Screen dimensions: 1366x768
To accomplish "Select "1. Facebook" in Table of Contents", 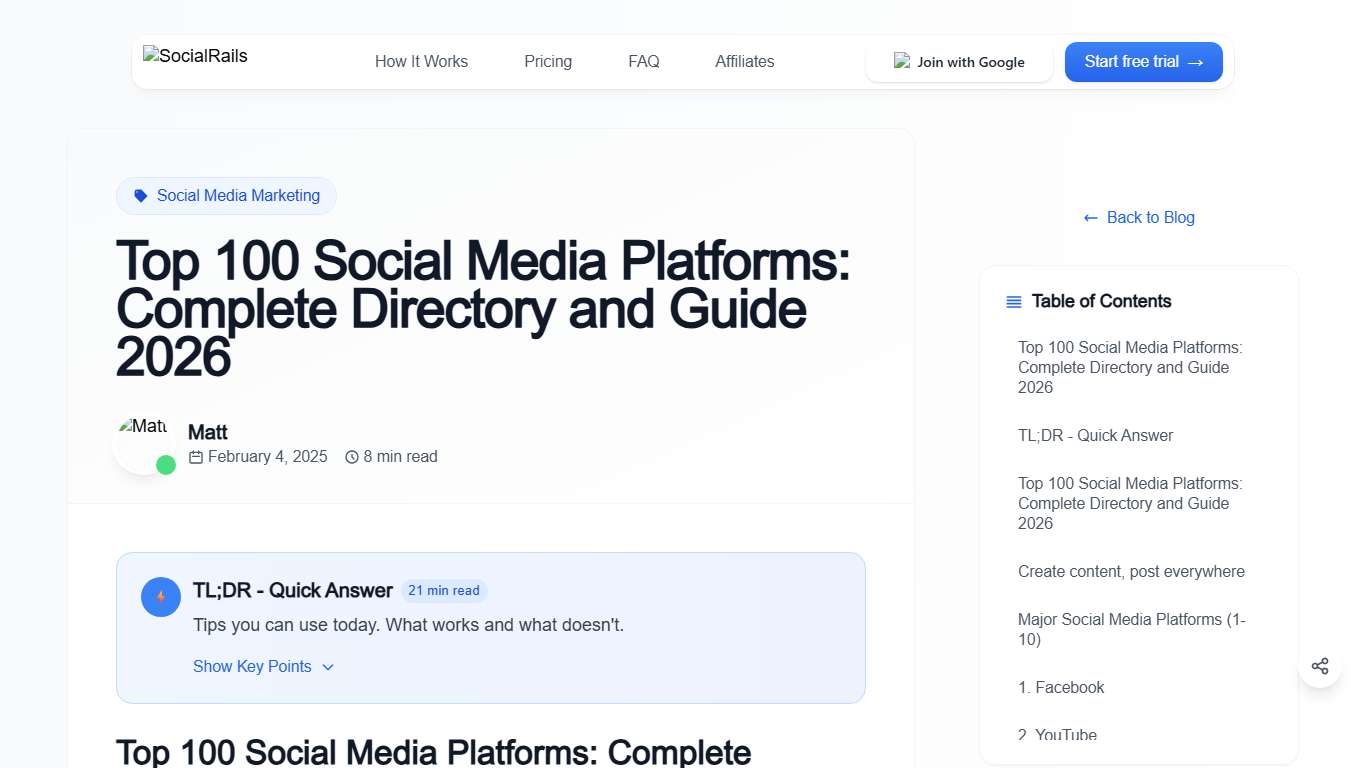I will [x=1061, y=687].
